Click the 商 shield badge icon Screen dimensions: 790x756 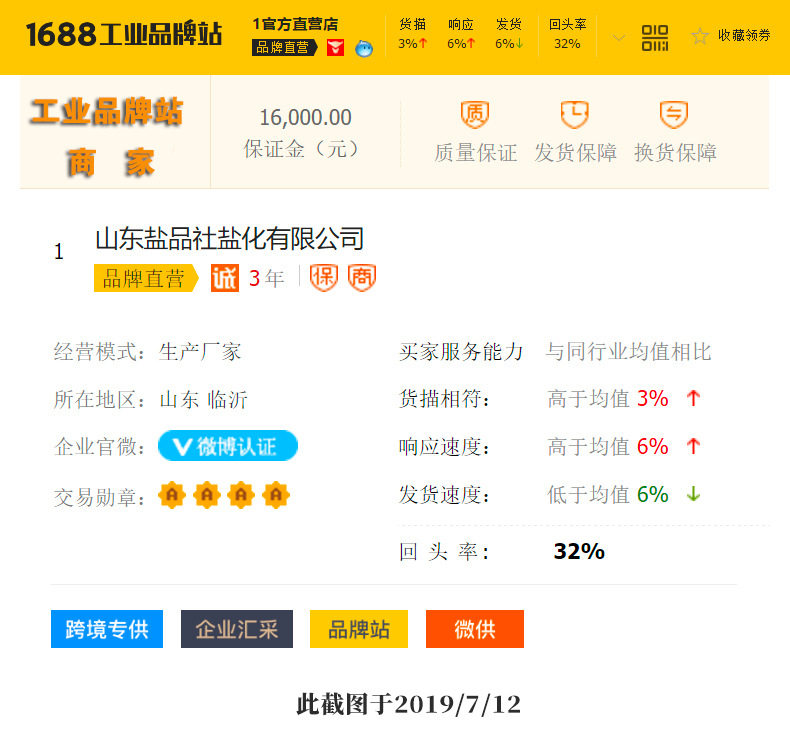click(362, 278)
